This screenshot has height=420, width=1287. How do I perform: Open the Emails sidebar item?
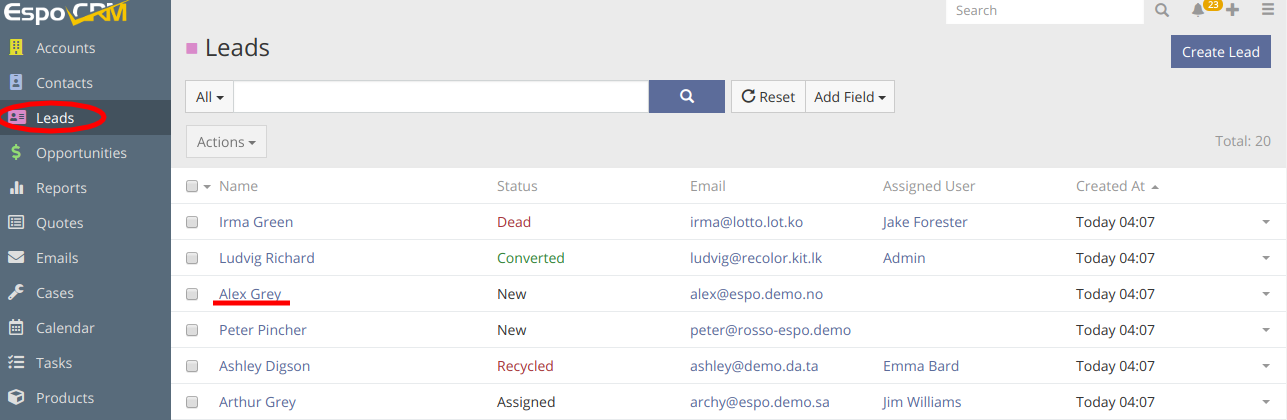pyautogui.click(x=57, y=258)
